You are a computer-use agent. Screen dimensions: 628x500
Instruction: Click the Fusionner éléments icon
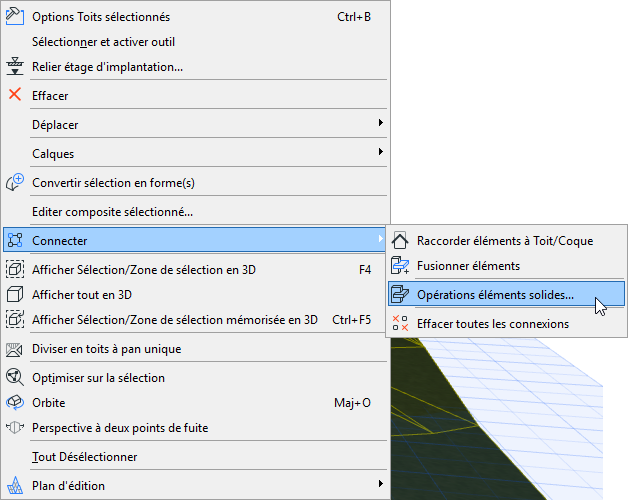(400, 265)
